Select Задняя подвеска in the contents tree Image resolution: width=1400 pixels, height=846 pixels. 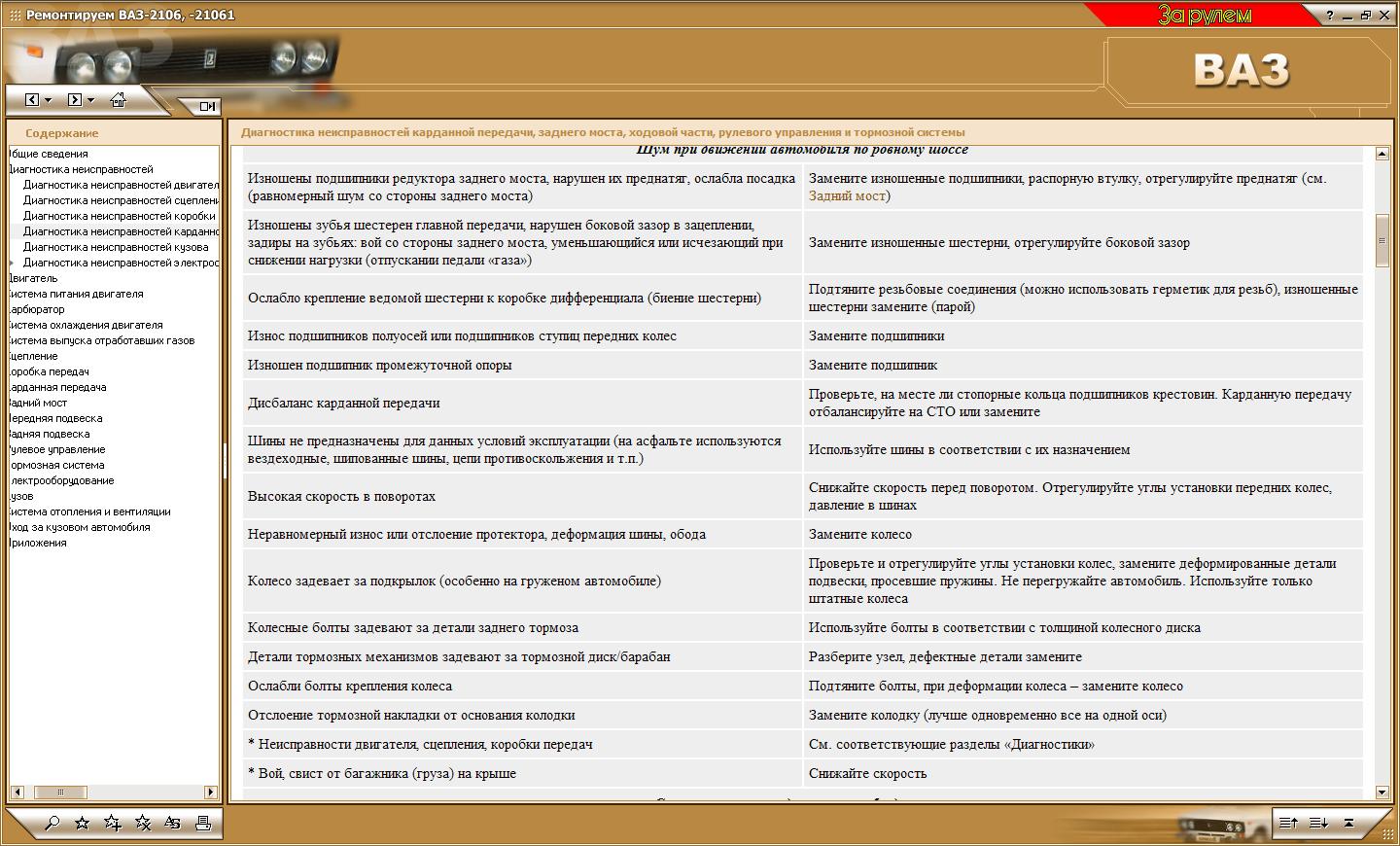coord(49,434)
